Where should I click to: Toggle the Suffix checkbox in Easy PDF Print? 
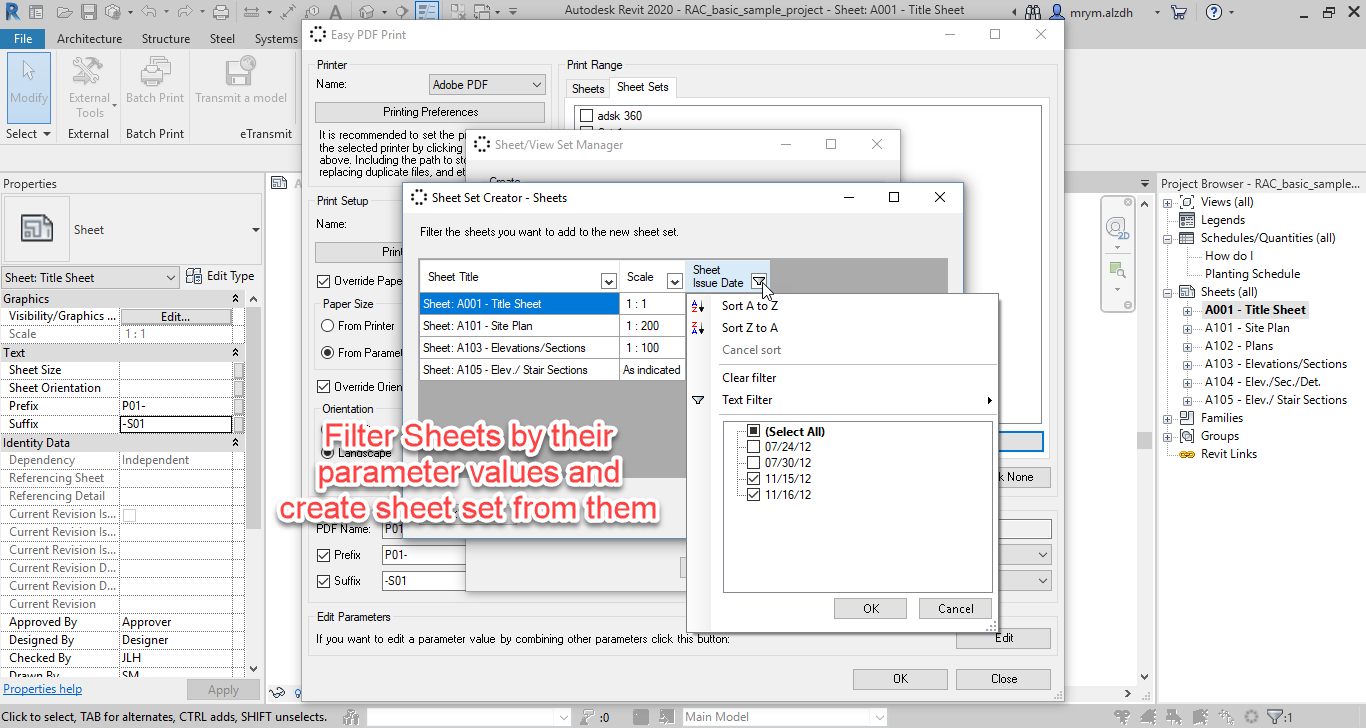click(x=323, y=581)
